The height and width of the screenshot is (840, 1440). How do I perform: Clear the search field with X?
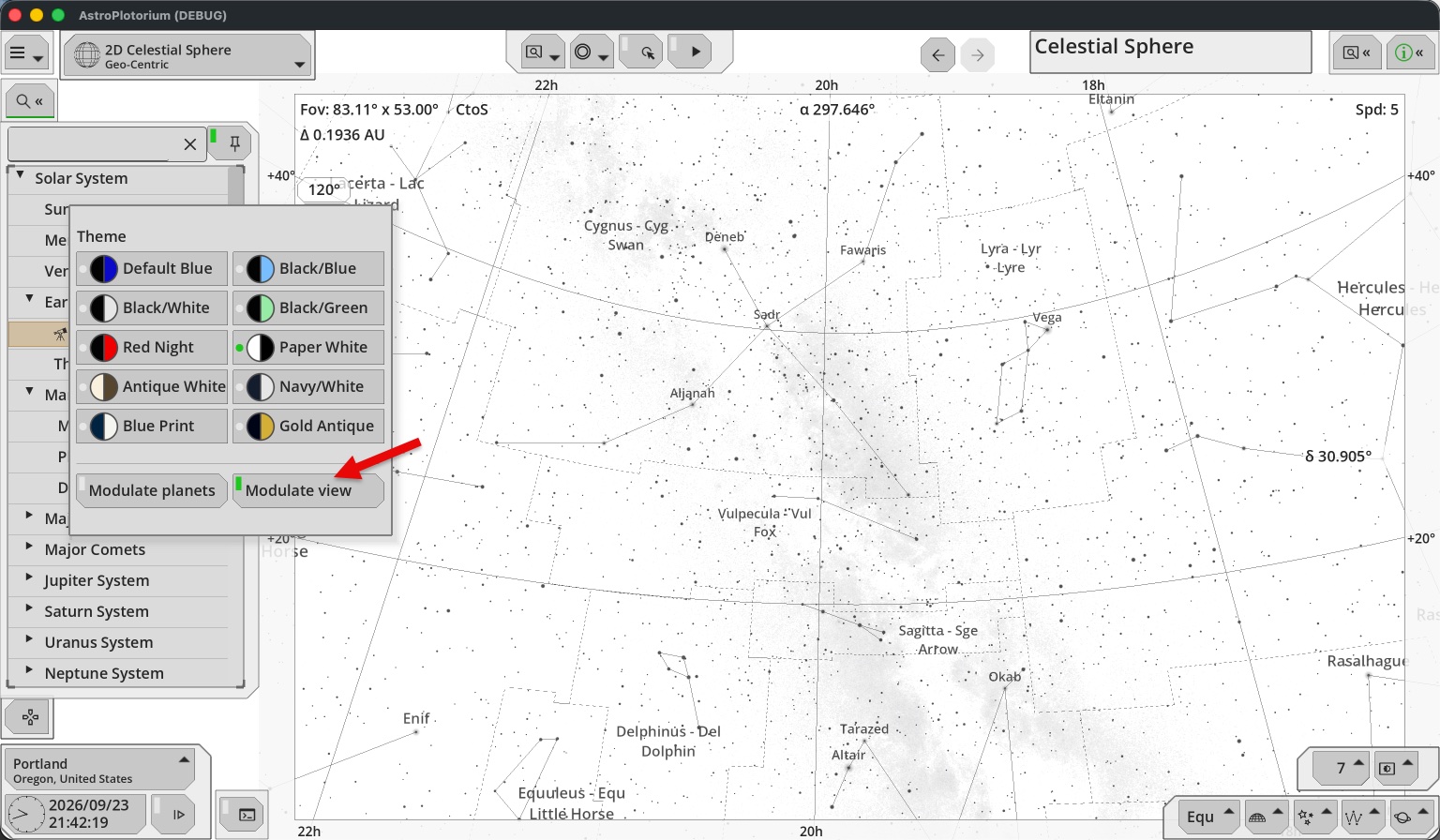(x=189, y=144)
